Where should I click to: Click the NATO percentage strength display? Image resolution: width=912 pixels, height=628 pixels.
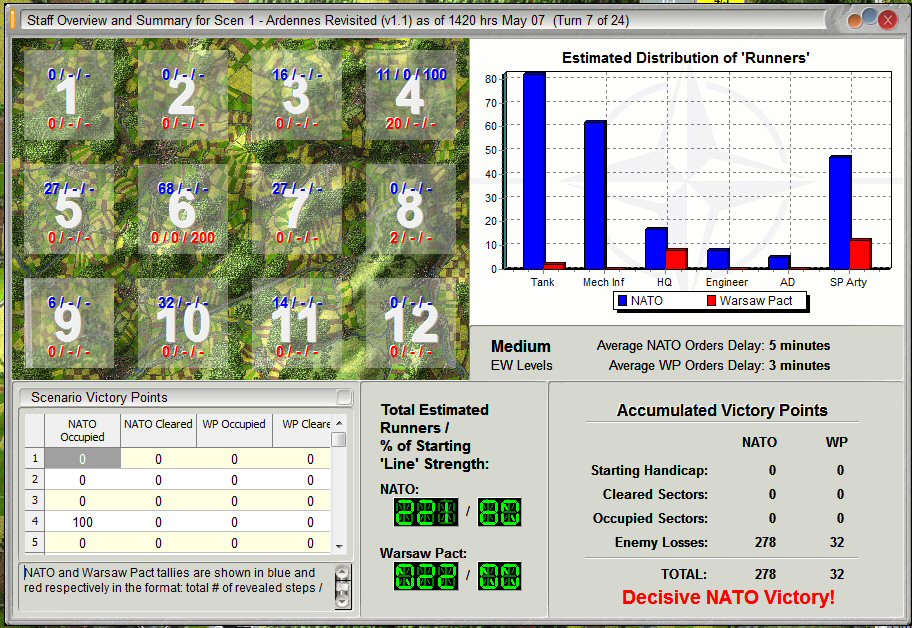pos(500,512)
